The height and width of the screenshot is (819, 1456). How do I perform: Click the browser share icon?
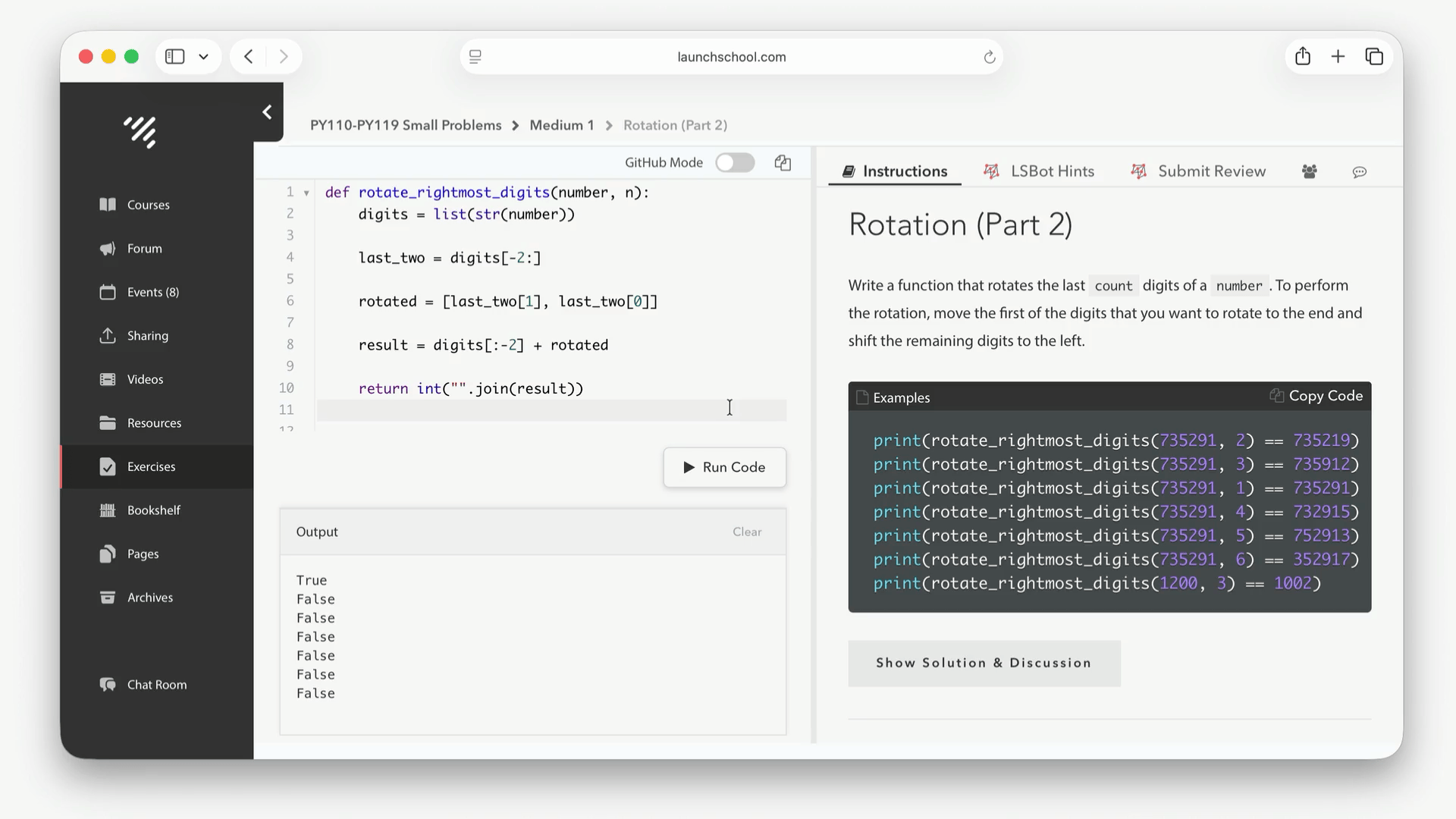[x=1302, y=56]
